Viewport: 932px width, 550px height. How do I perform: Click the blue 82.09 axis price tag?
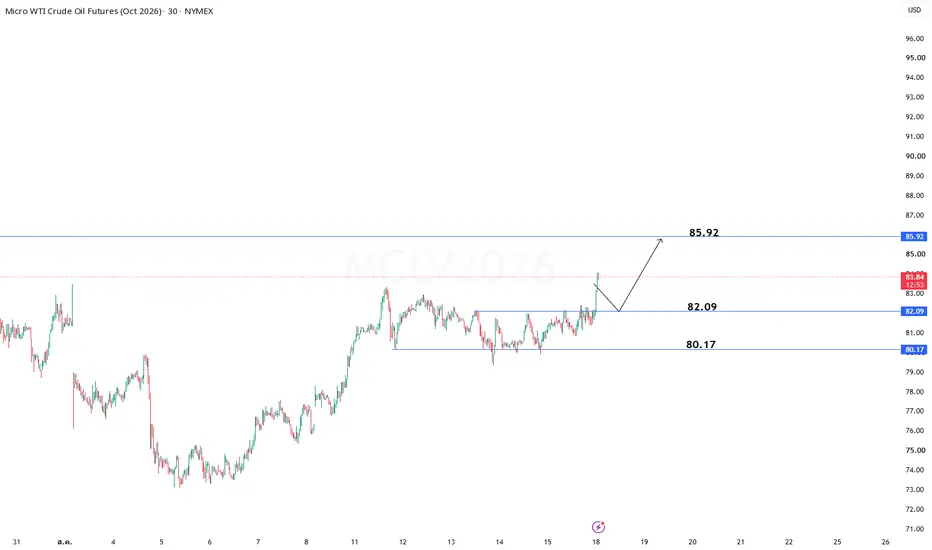click(914, 312)
